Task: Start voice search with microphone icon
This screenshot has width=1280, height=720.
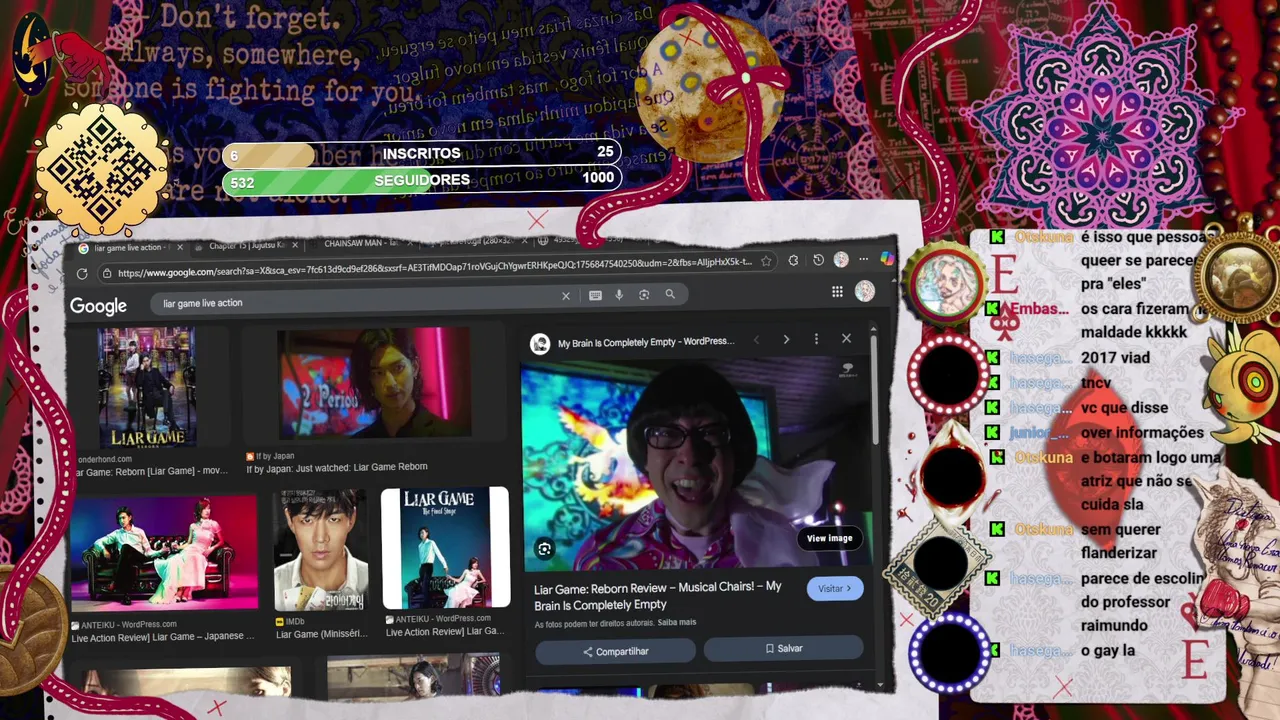Action: [x=619, y=294]
